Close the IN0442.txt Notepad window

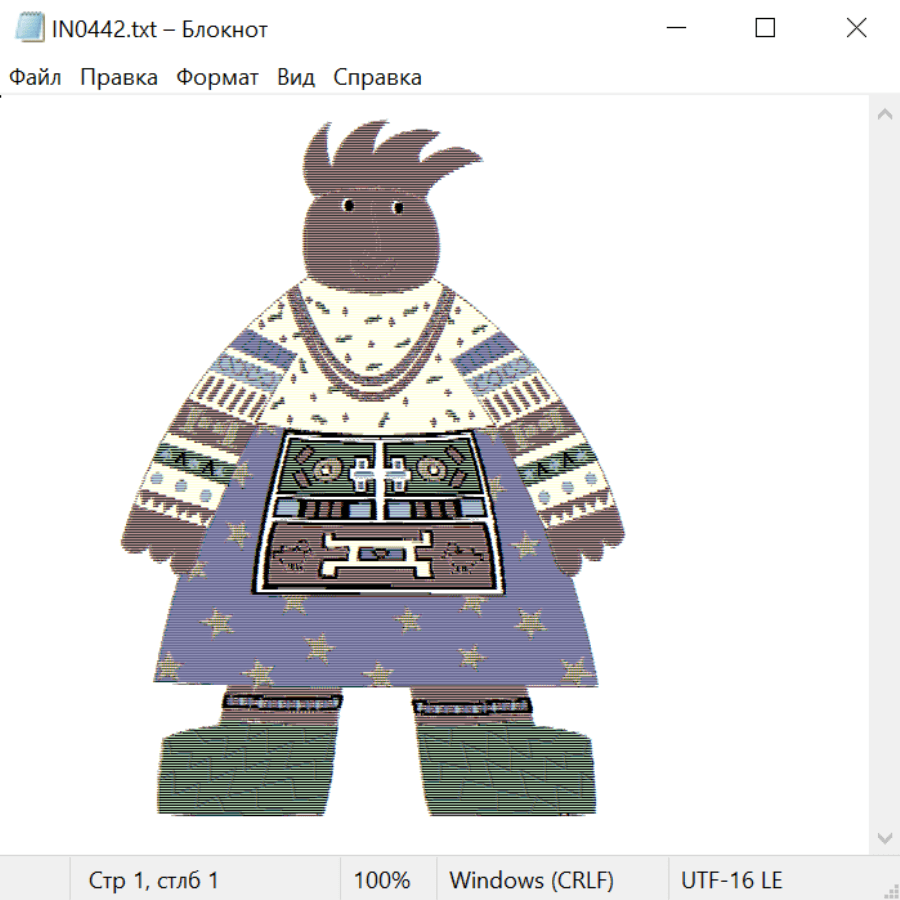pos(856,29)
